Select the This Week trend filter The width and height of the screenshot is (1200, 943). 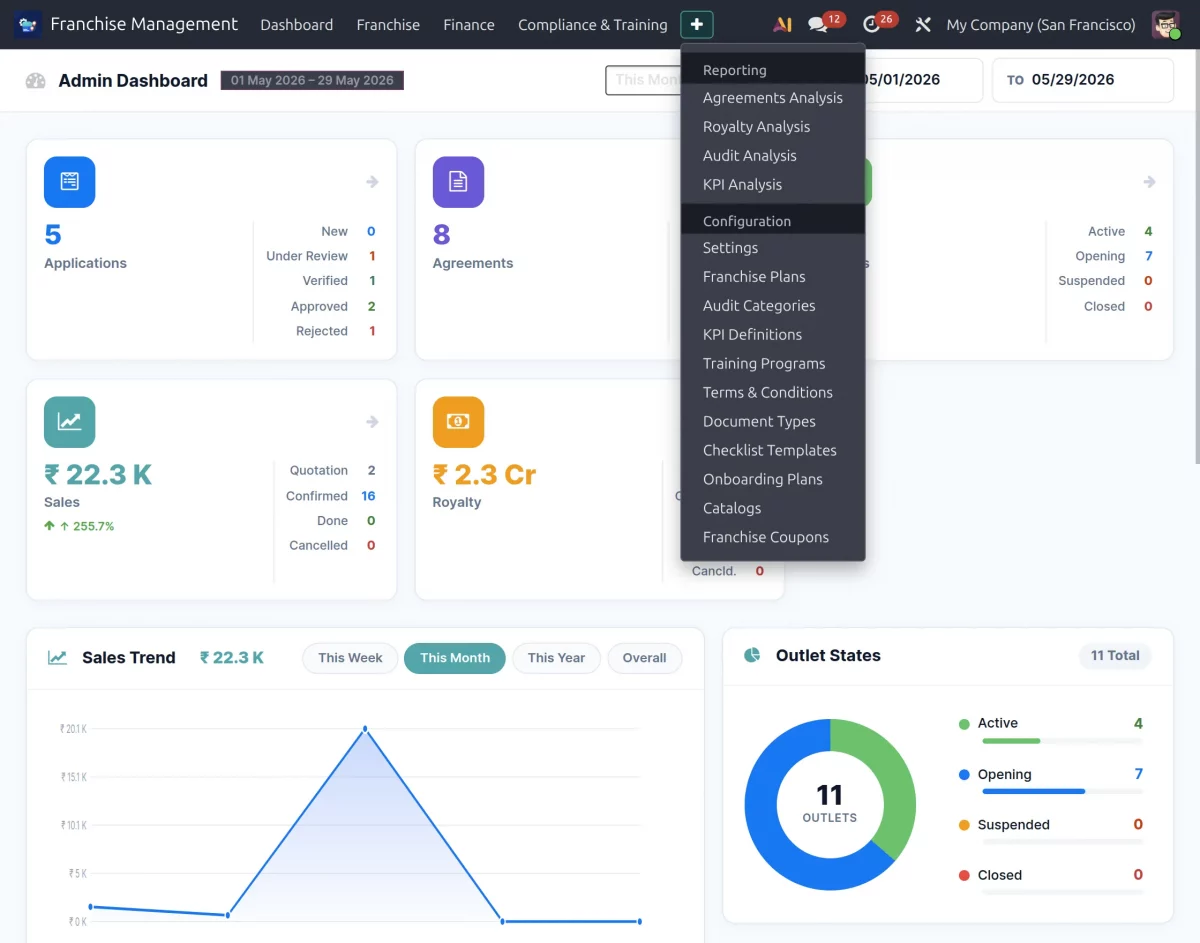(350, 658)
